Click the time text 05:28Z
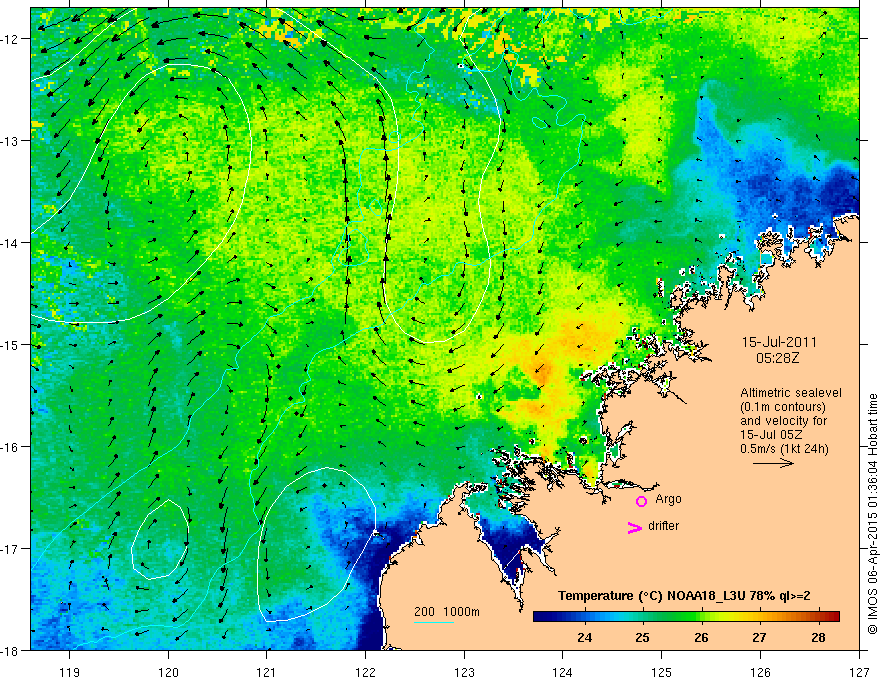 coord(777,358)
